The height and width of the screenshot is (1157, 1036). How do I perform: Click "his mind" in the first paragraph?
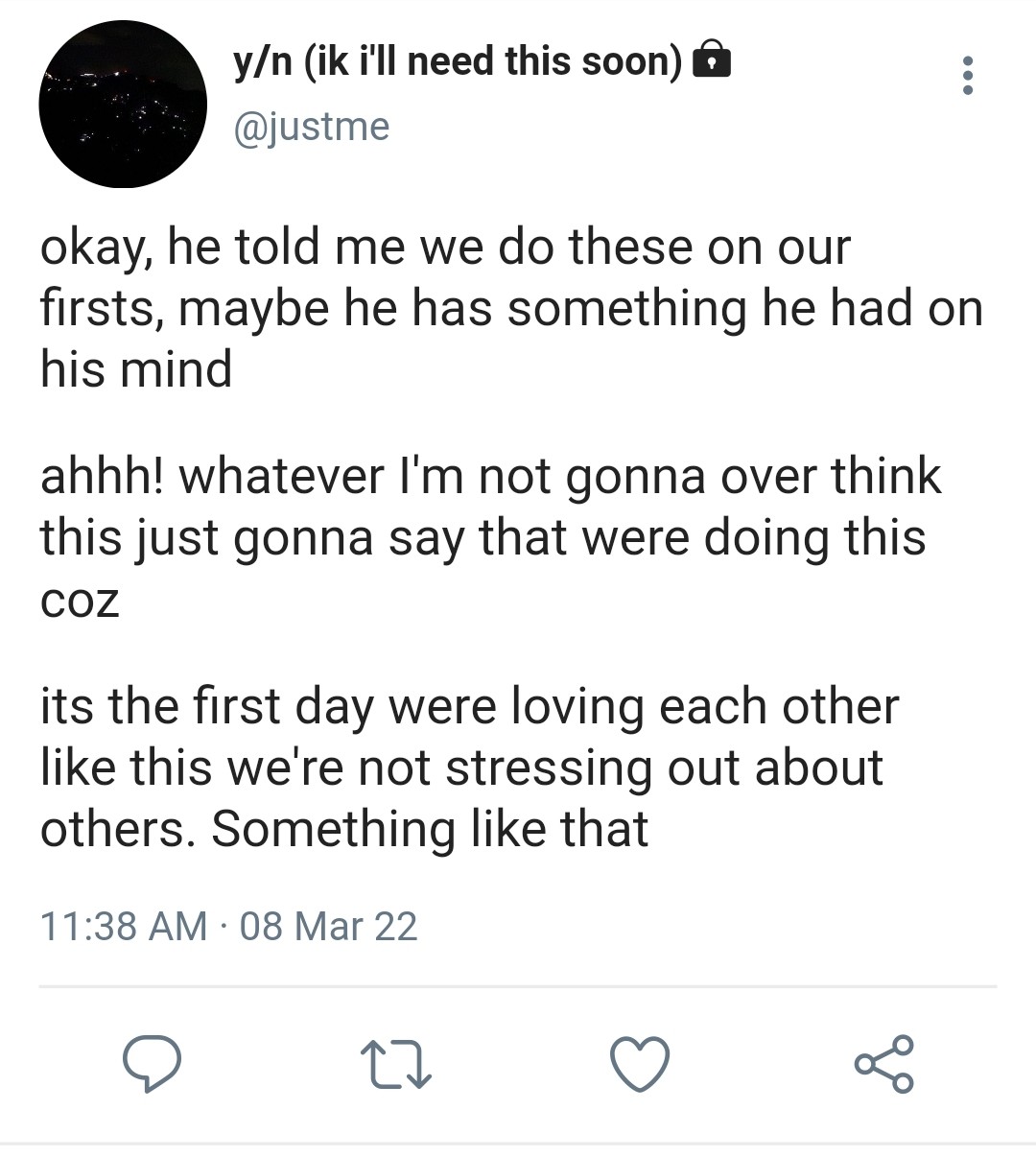coord(136,369)
